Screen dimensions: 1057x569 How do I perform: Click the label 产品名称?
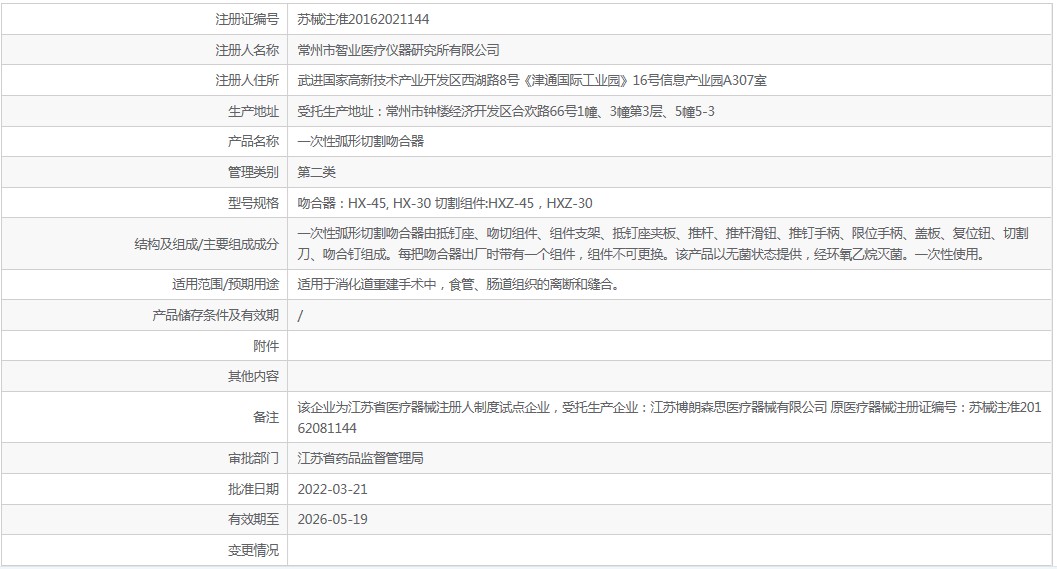[253, 142]
